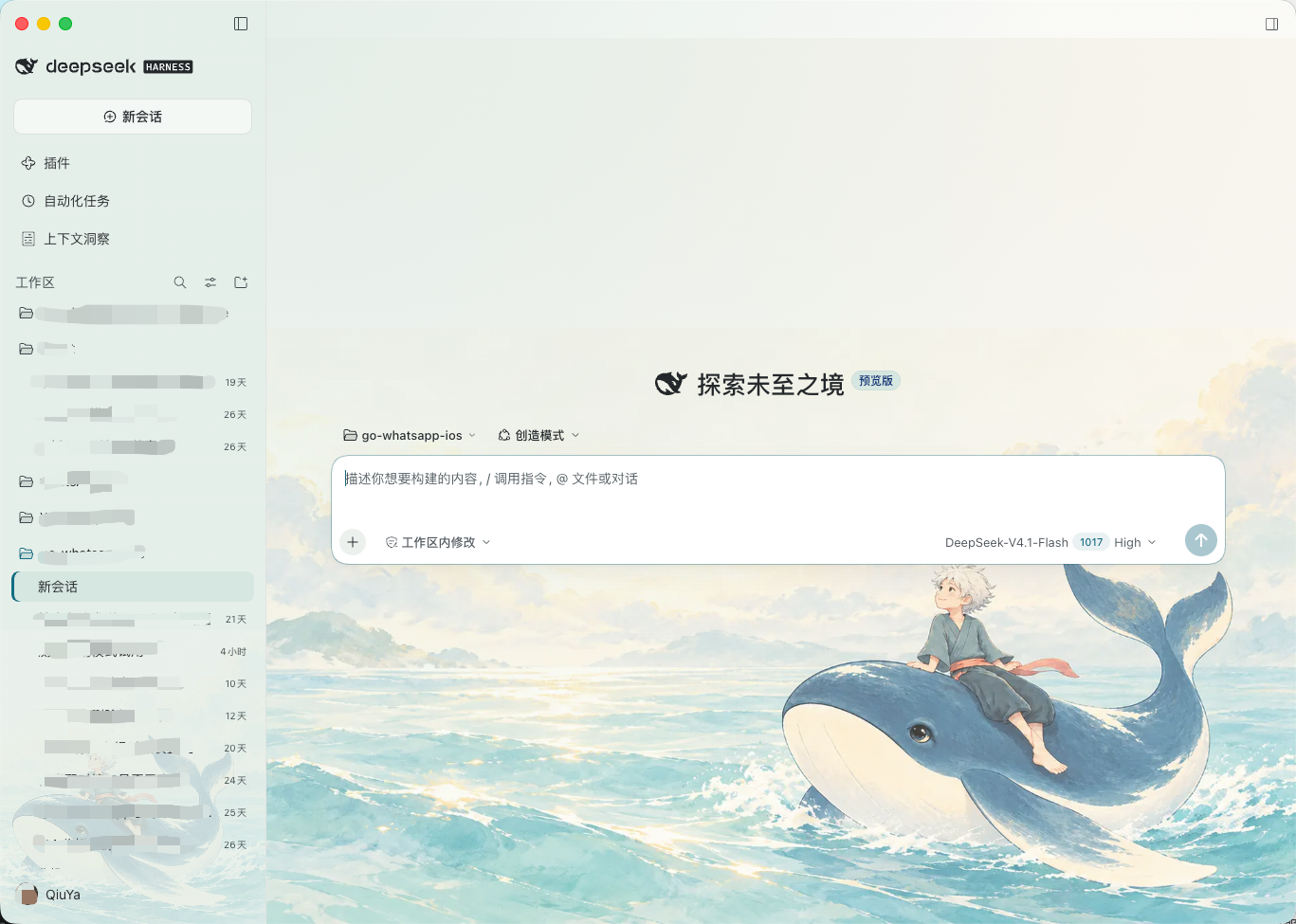The width and height of the screenshot is (1296, 924).
Task: Toggle the right side panel icon
Action: (x=1272, y=24)
